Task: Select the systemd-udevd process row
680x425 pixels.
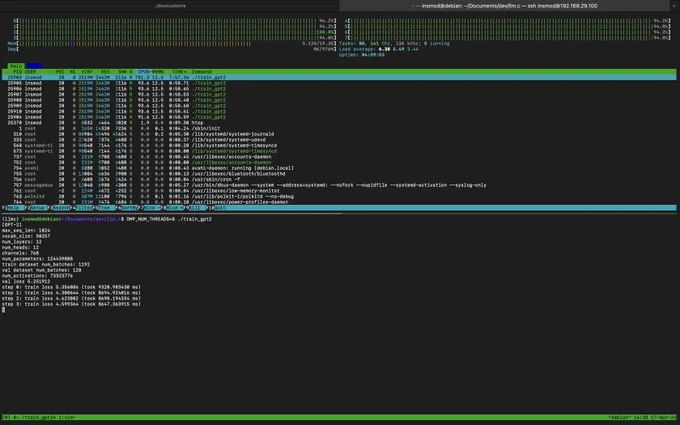Action: [339, 140]
